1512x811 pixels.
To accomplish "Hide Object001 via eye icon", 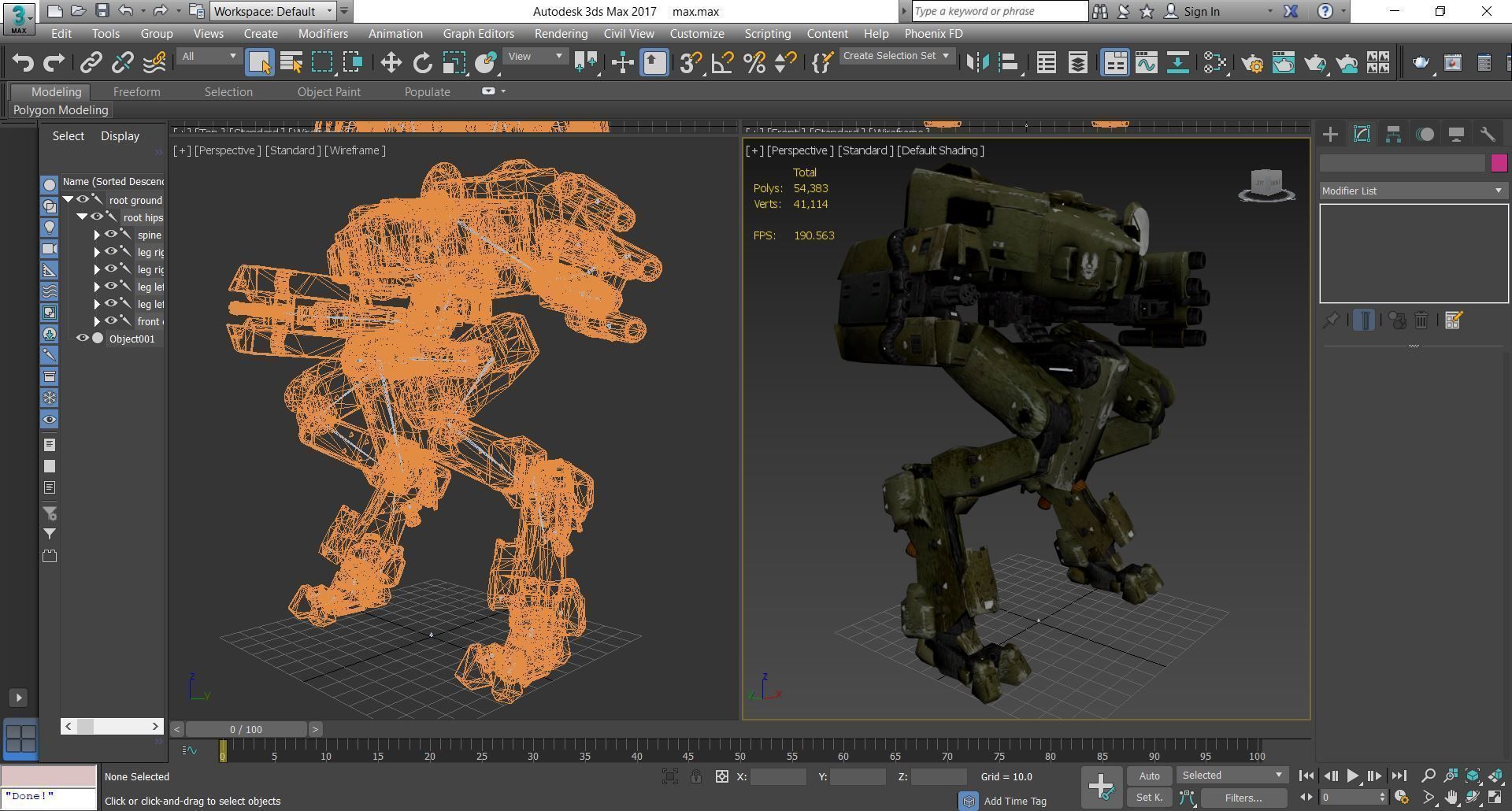I will click(82, 339).
